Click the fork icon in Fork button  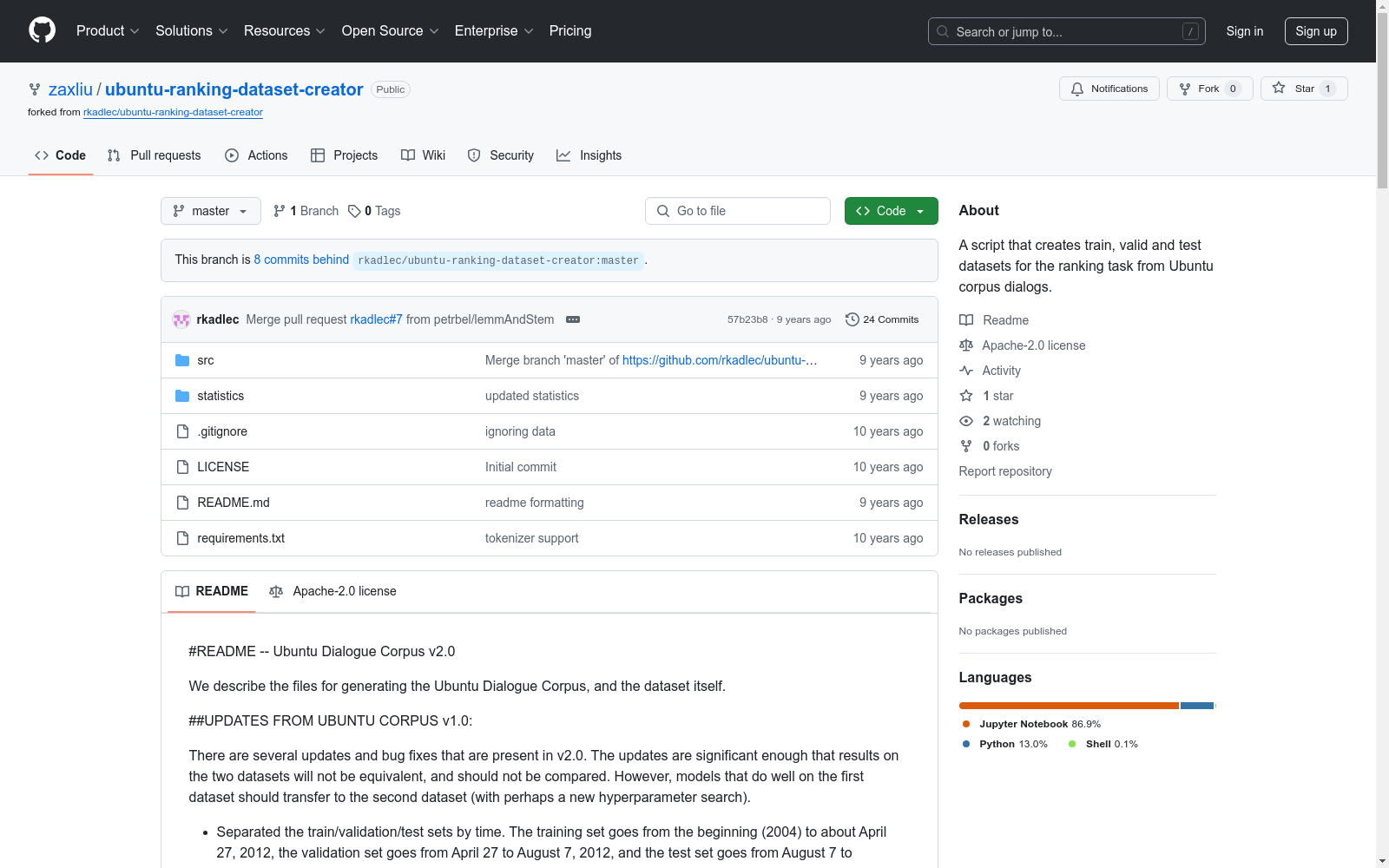pos(1185,89)
